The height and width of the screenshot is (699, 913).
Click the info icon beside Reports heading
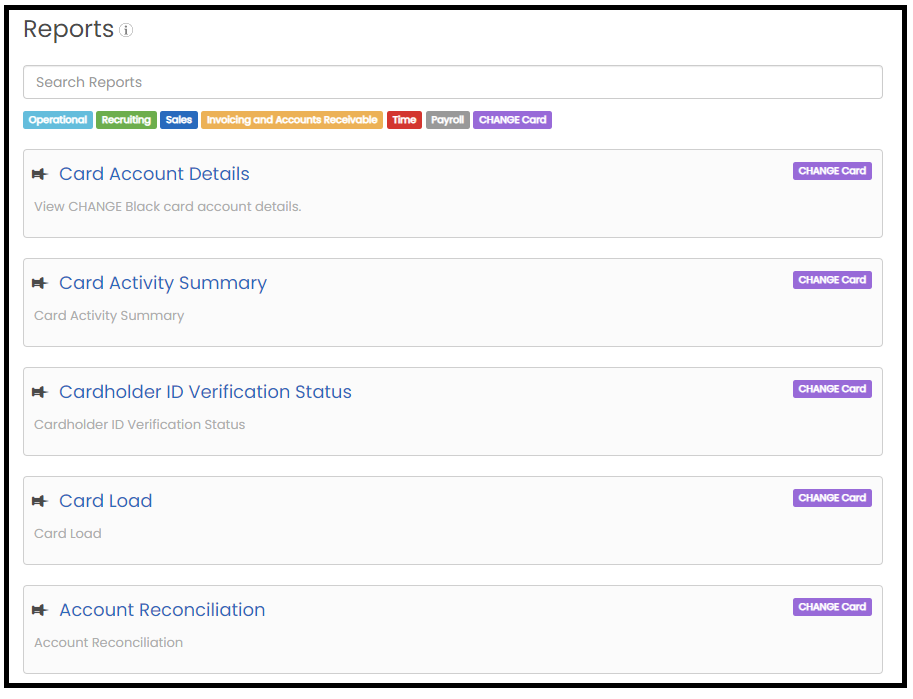126,30
